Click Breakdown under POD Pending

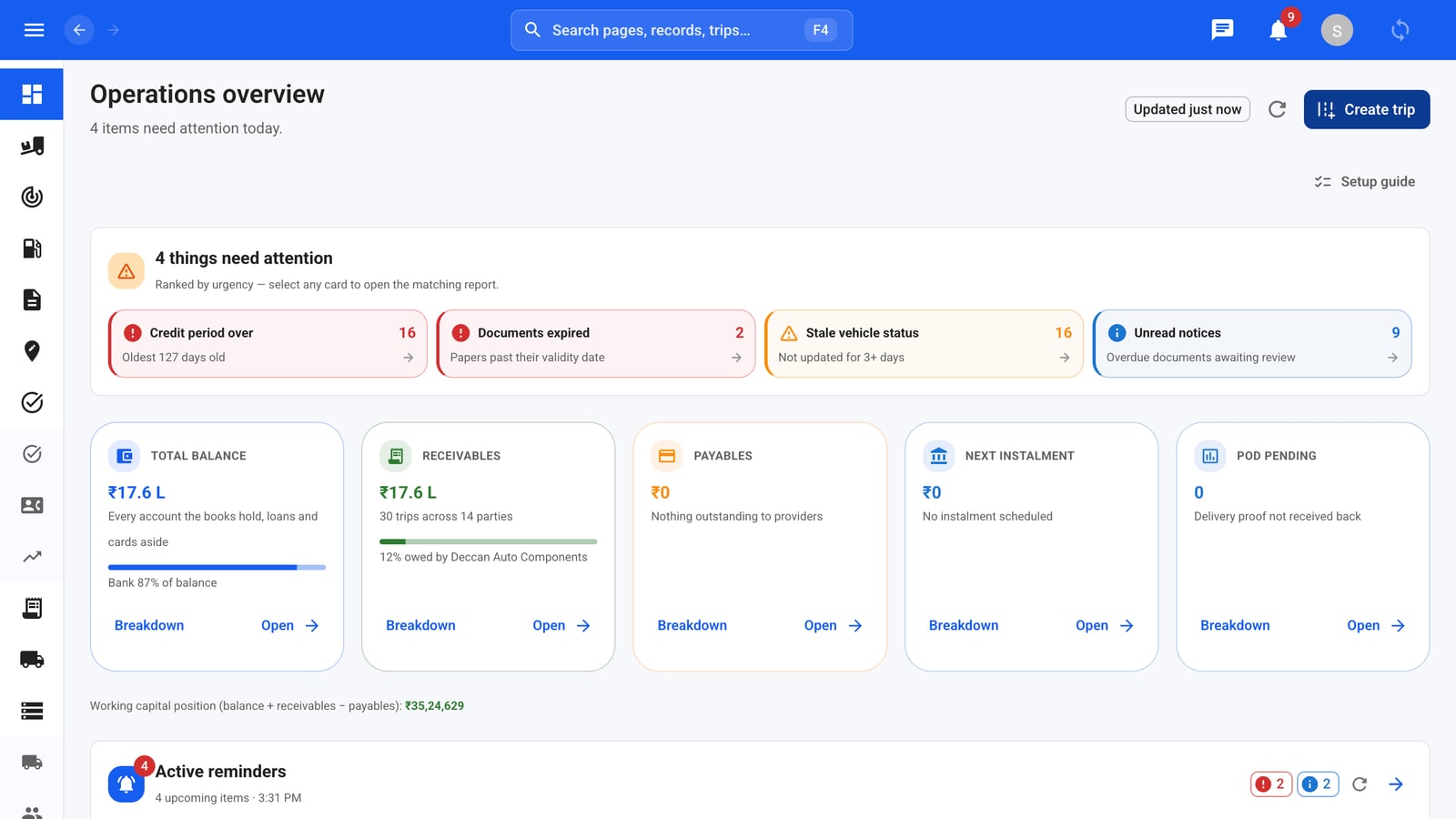(1235, 625)
